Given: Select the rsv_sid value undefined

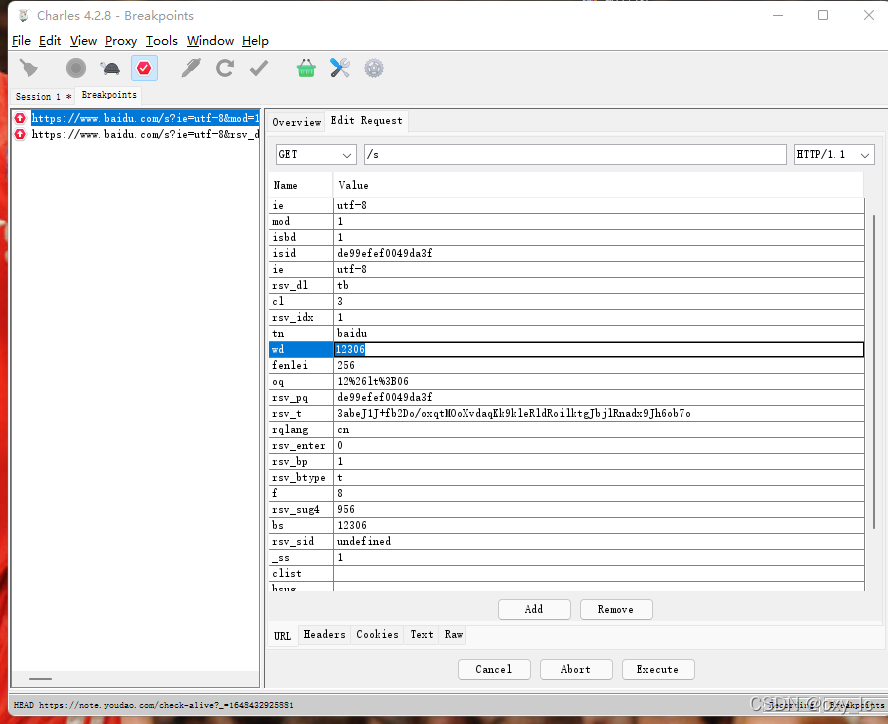Looking at the screenshot, I should pos(599,541).
